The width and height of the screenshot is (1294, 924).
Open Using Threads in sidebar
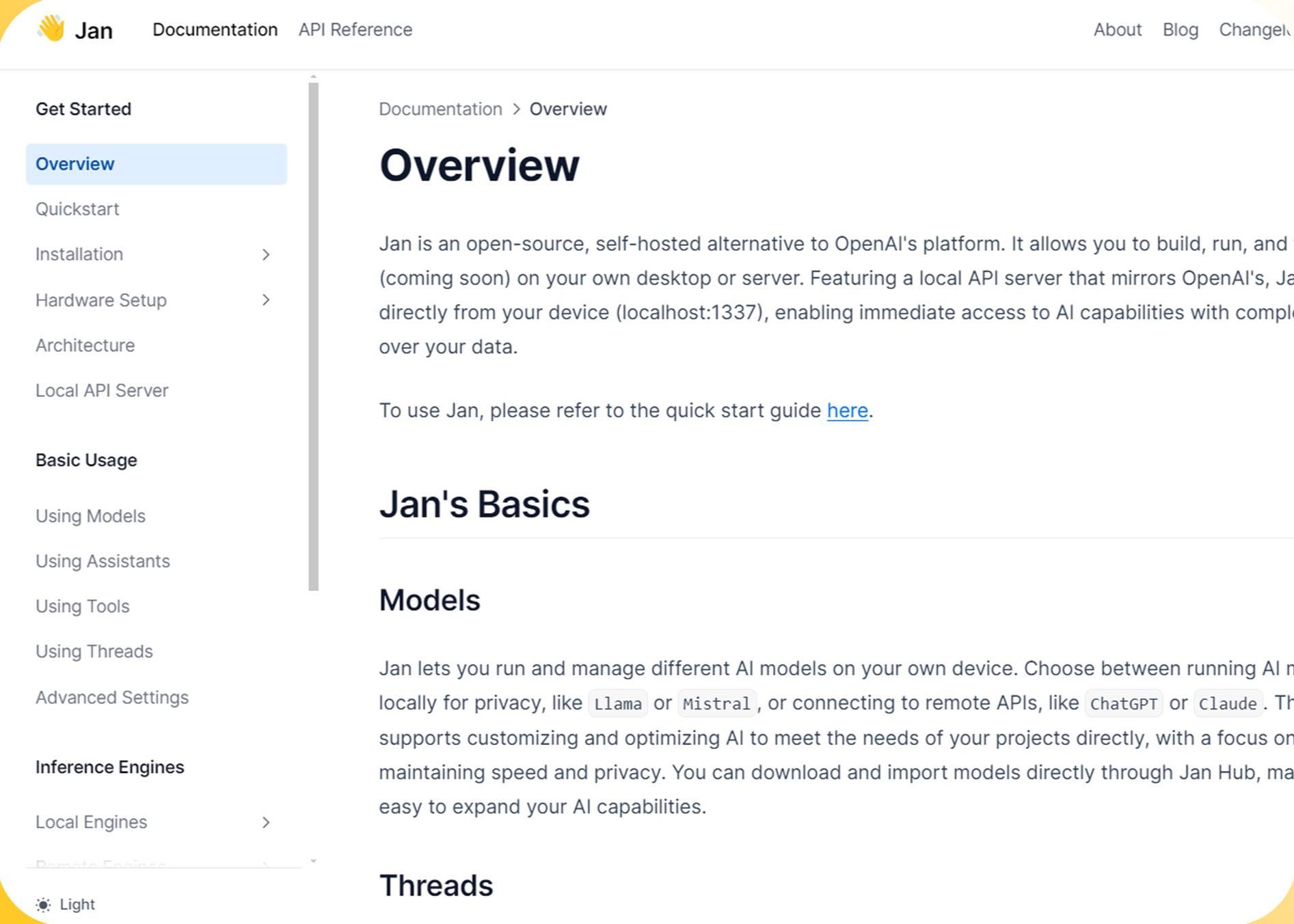tap(94, 651)
